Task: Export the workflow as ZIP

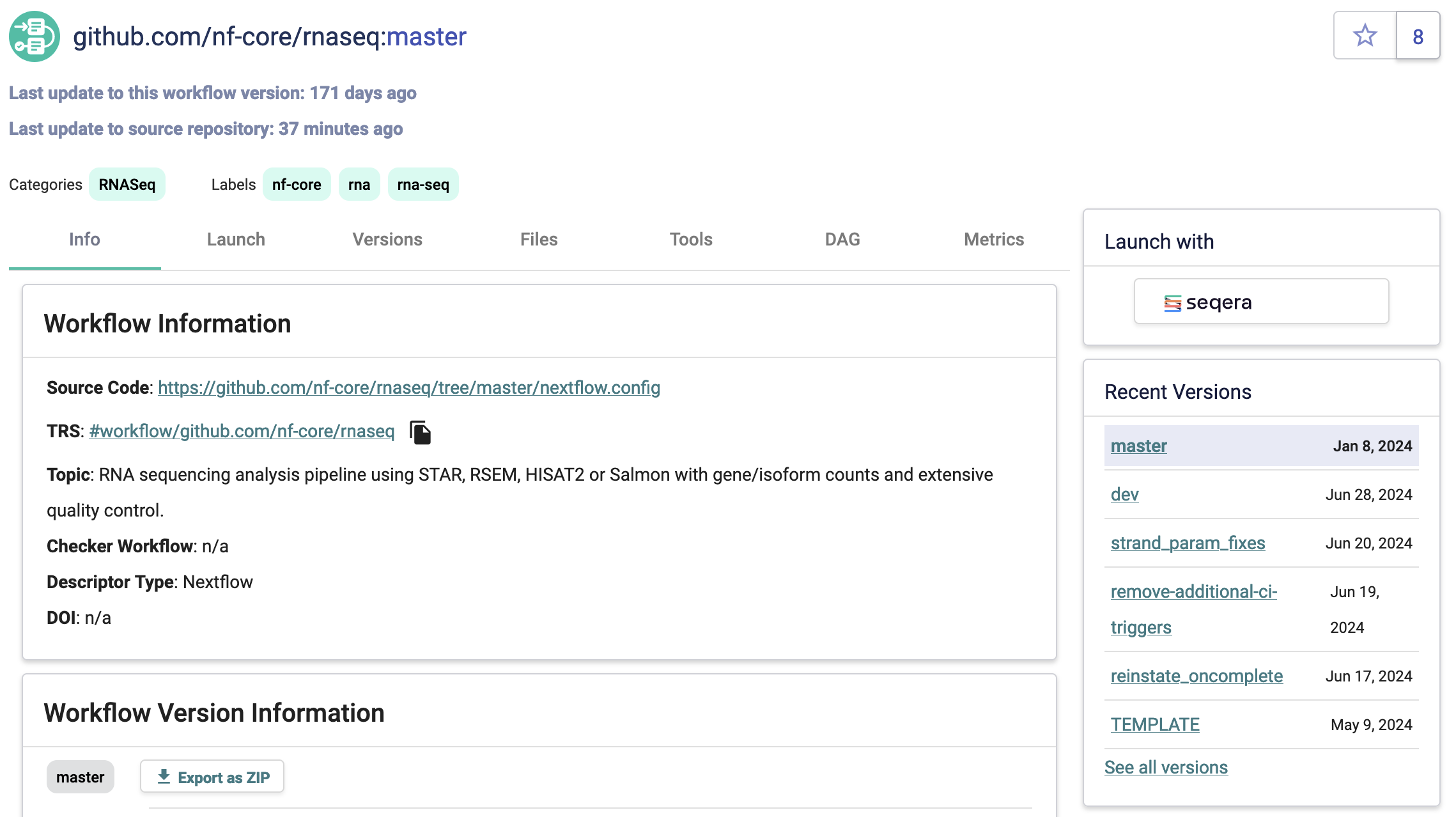Action: pyautogui.click(x=212, y=776)
